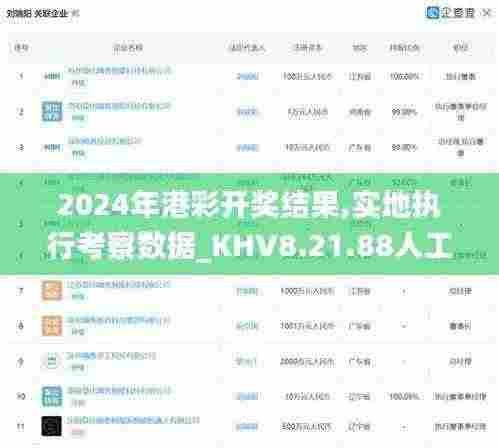Viewport: 499px width, 448px height.
Task: Open the company name link in row 10
Action: pos(119,390)
